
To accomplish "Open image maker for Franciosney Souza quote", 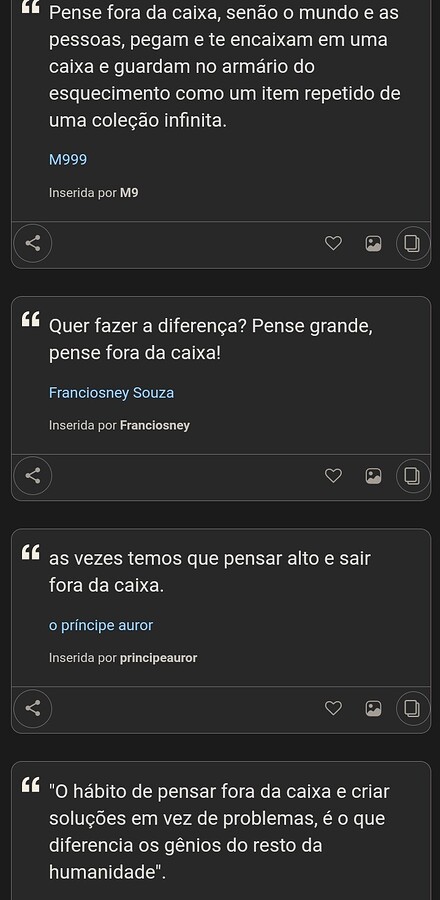I will tap(373, 476).
